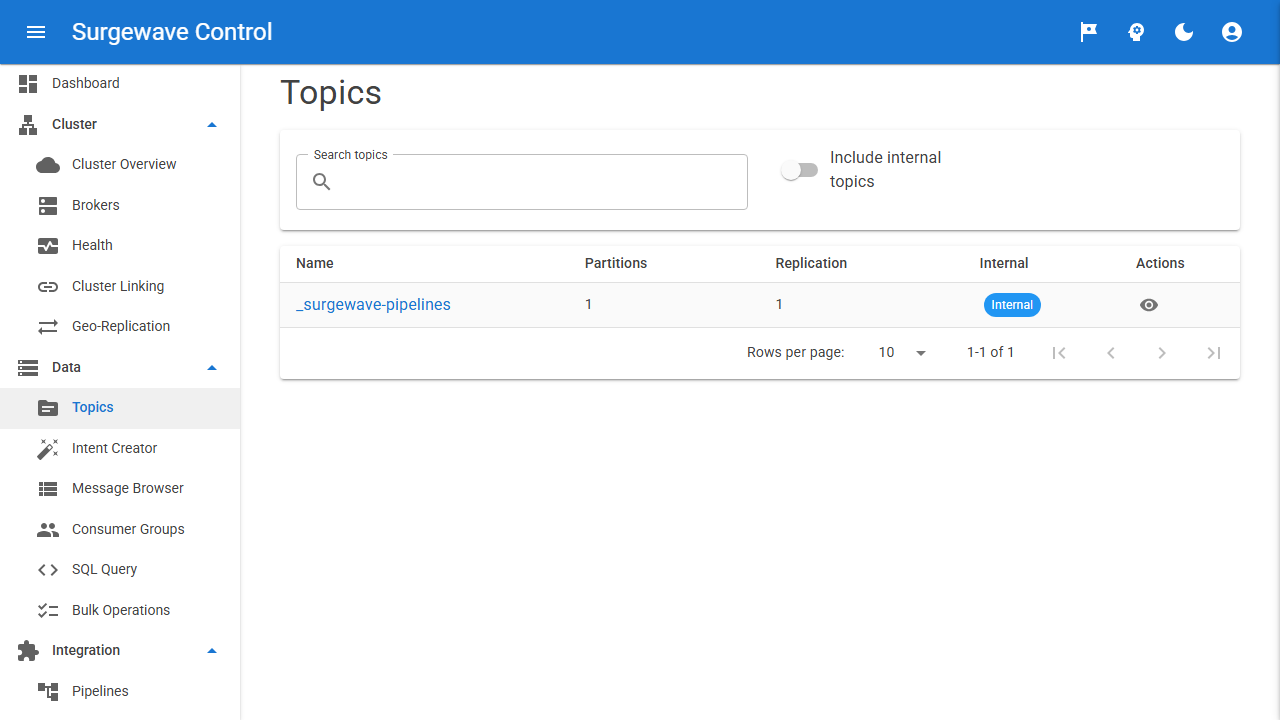Click the Intent Creator magic wand icon
The height and width of the screenshot is (720, 1280).
(48, 449)
